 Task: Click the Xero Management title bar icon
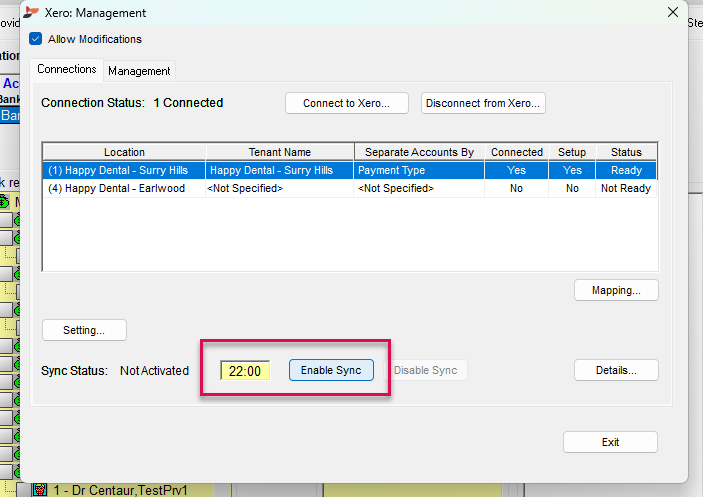31,12
